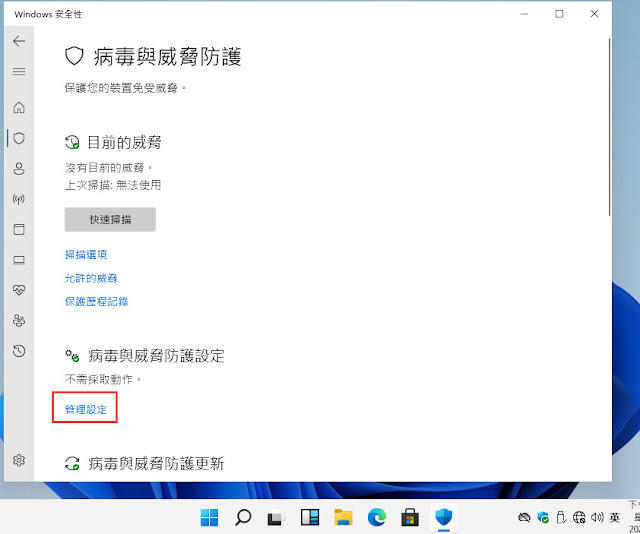Viewport: 640px width, 534px height.
Task: Open Widgets icon on taskbar
Action: point(310,518)
